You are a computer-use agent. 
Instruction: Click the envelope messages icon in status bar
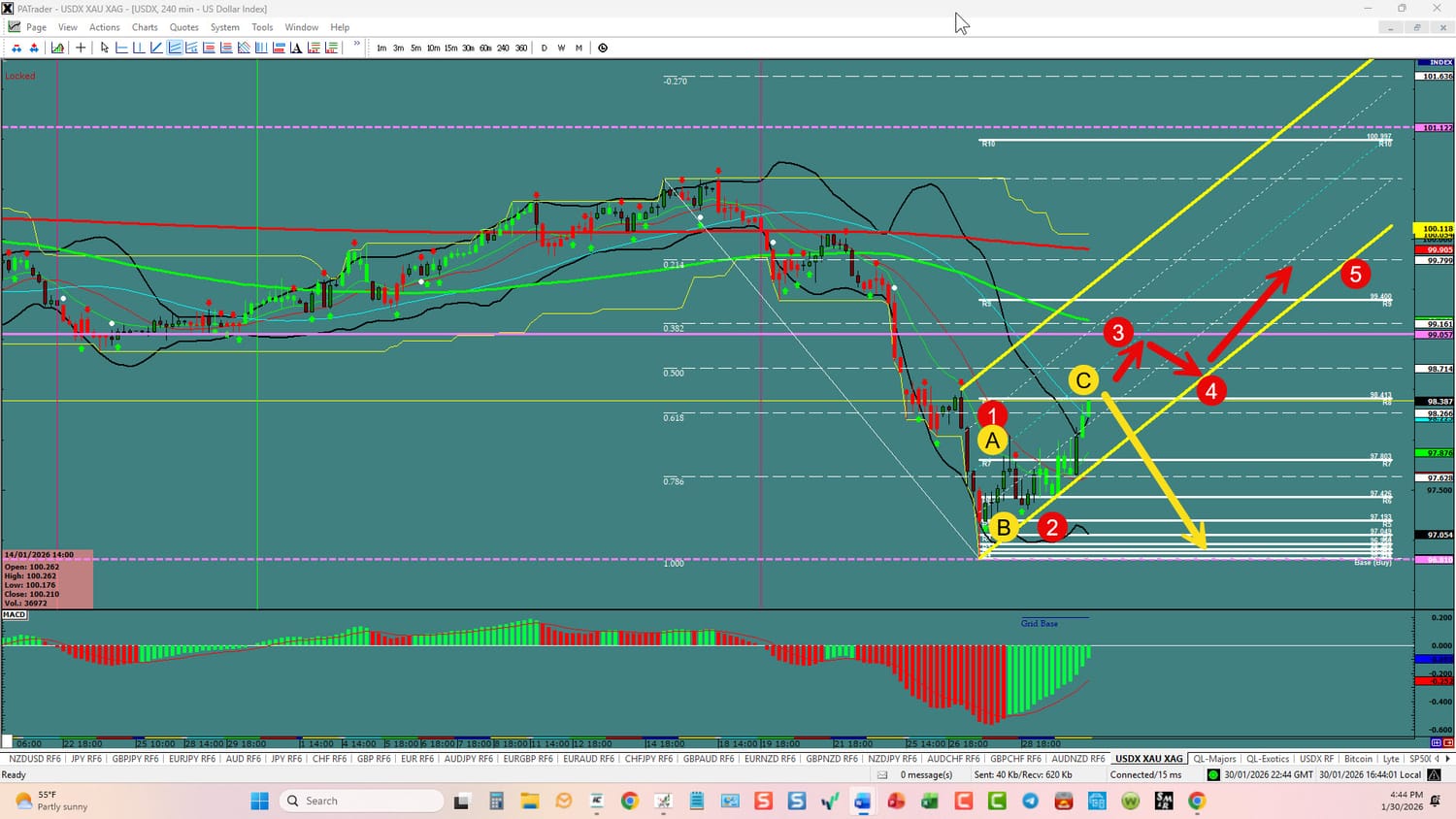pyautogui.click(x=882, y=775)
